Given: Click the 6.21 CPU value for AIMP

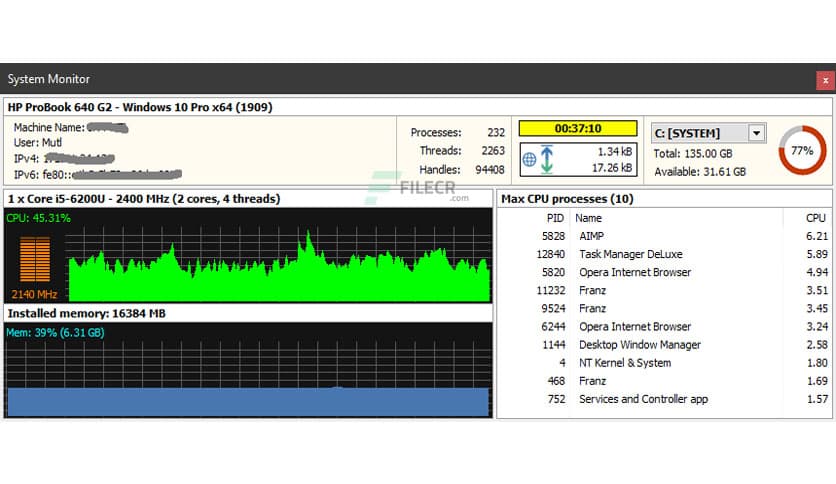Looking at the screenshot, I should 817,236.
